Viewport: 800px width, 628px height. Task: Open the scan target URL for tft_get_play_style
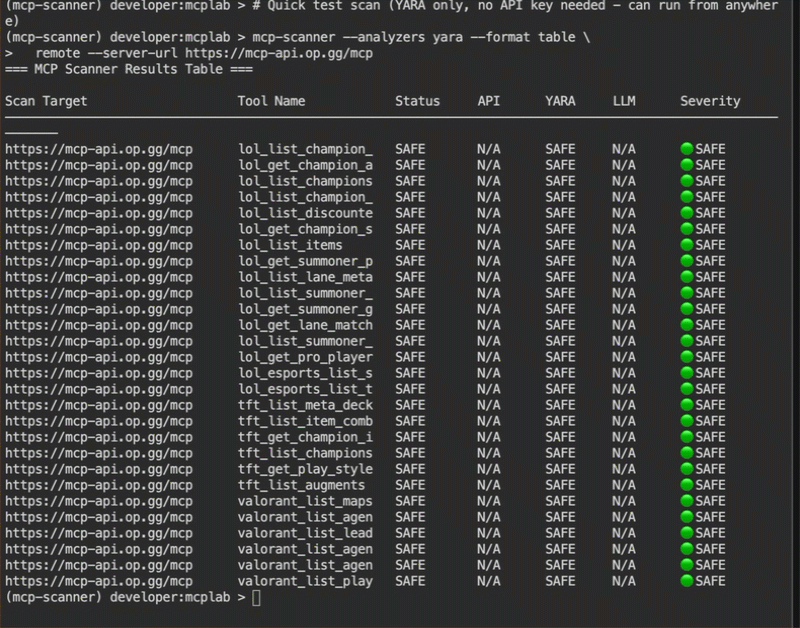pos(99,469)
